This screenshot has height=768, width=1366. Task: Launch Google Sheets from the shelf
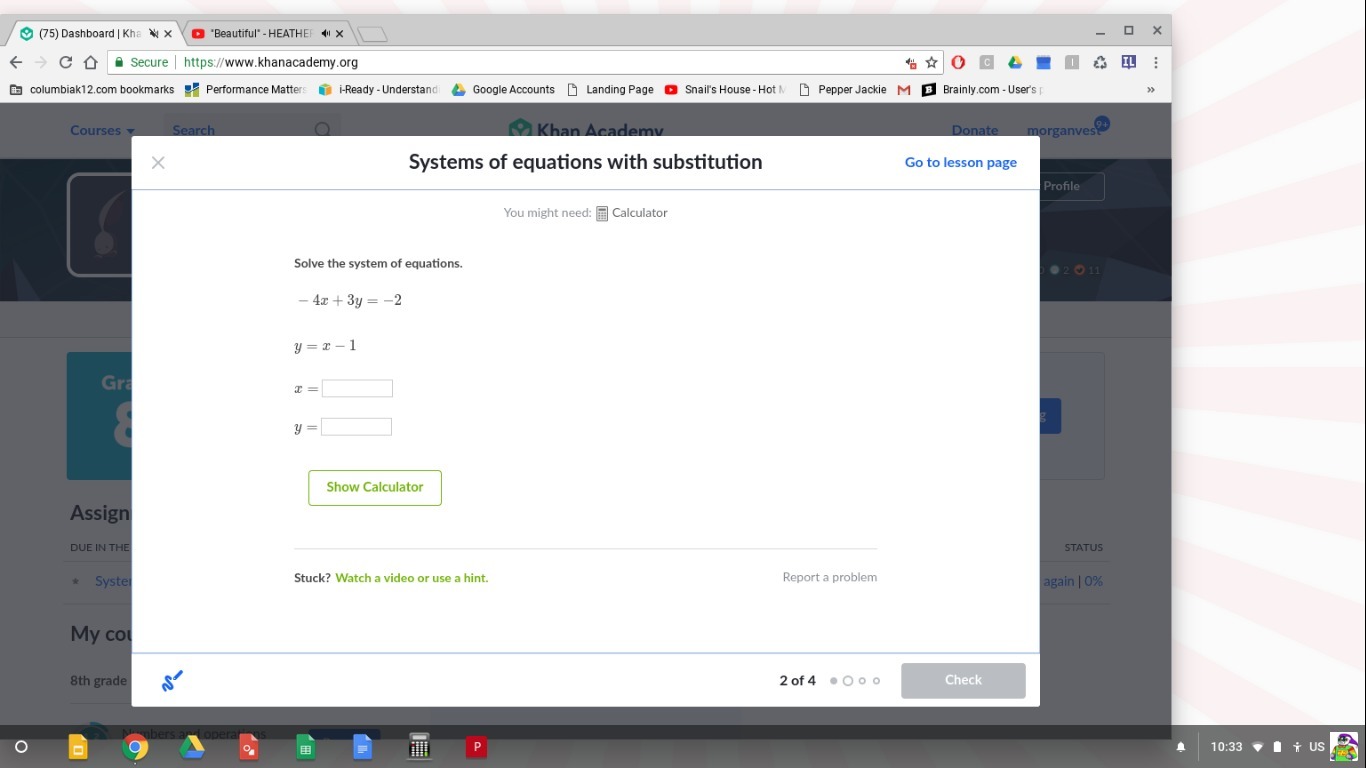click(306, 747)
